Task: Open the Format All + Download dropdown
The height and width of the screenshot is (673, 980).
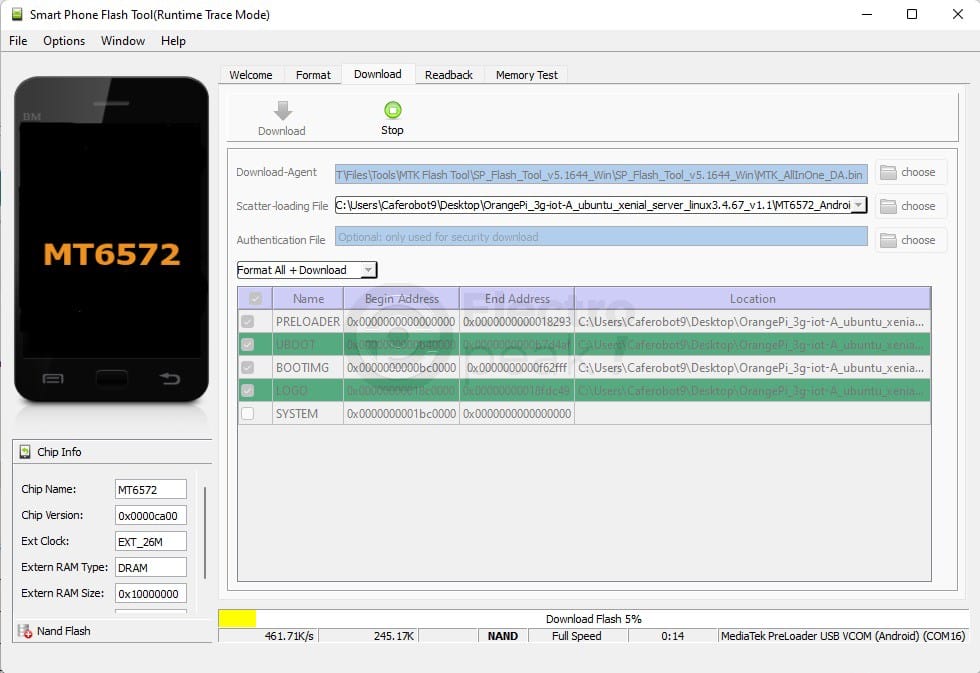Action: coord(368,270)
